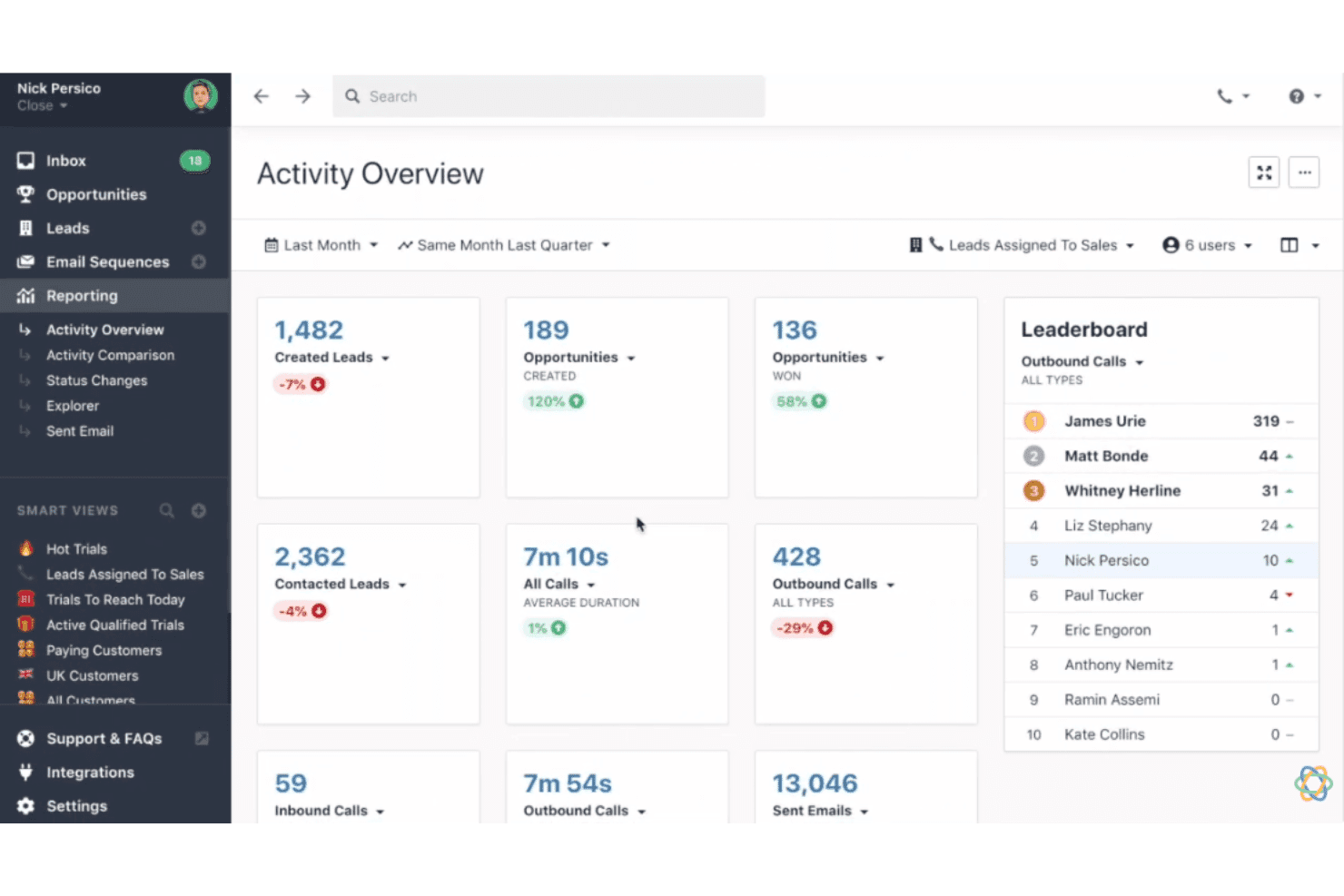Open the Close organization dropdown under Nick Persico
The image size is (1344, 896).
pyautogui.click(x=42, y=106)
